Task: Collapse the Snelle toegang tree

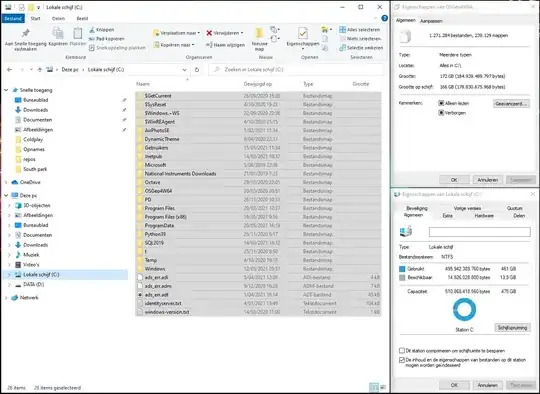Action: point(6,90)
